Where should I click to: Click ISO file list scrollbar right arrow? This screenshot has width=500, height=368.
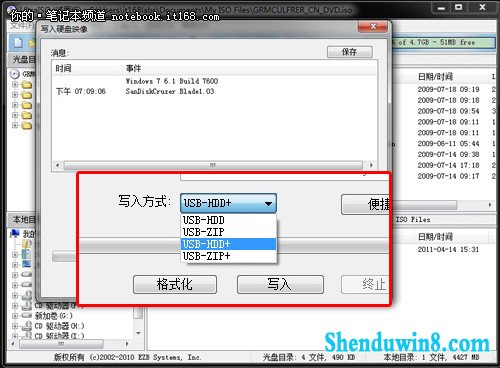click(490, 205)
